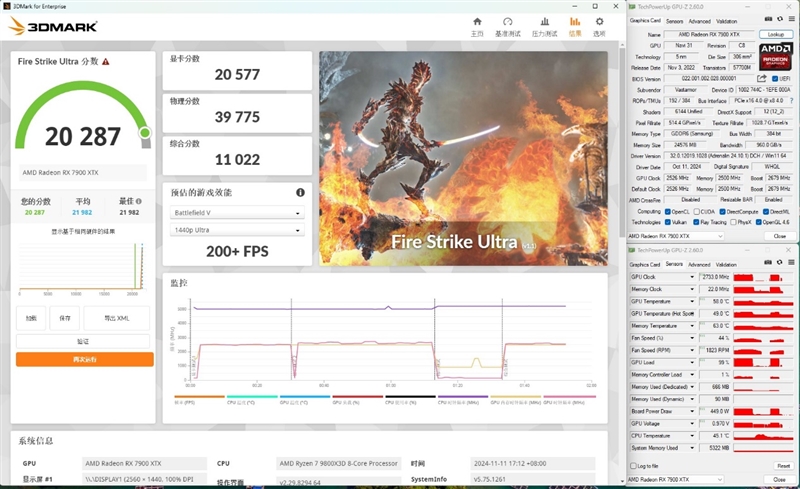Click refresh icon in upper GPU-Z window
The height and width of the screenshot is (489, 800).
780,19
